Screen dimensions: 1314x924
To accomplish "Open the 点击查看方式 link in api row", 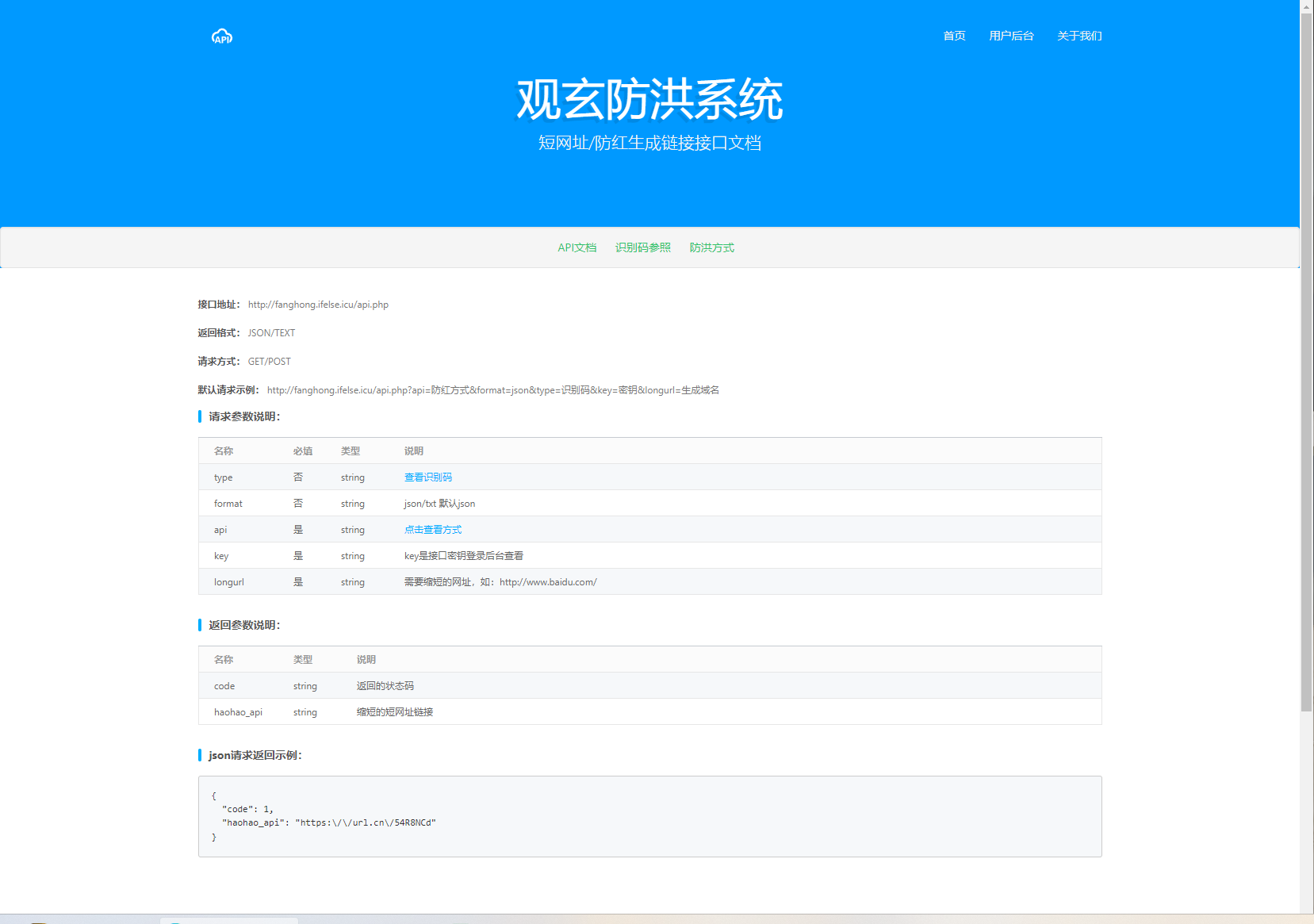I will tap(432, 530).
